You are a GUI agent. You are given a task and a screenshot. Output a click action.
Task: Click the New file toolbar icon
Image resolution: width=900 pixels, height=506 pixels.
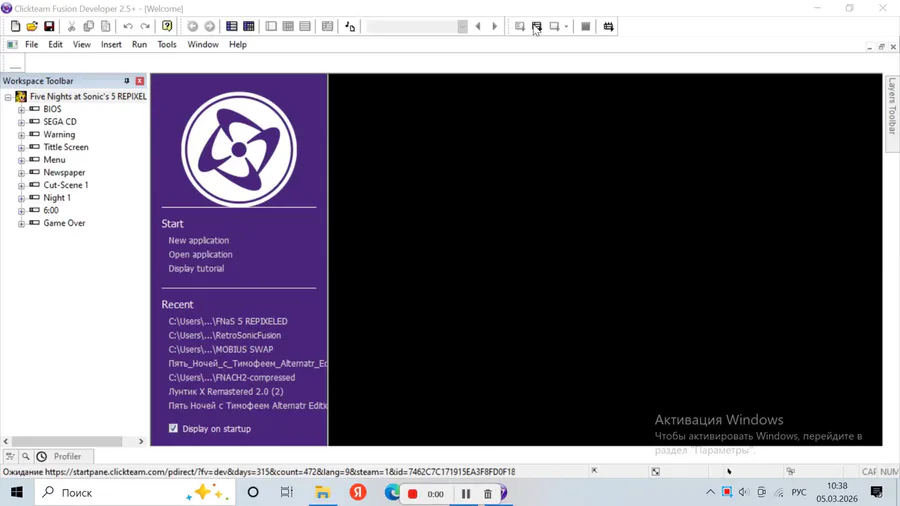tap(15, 26)
